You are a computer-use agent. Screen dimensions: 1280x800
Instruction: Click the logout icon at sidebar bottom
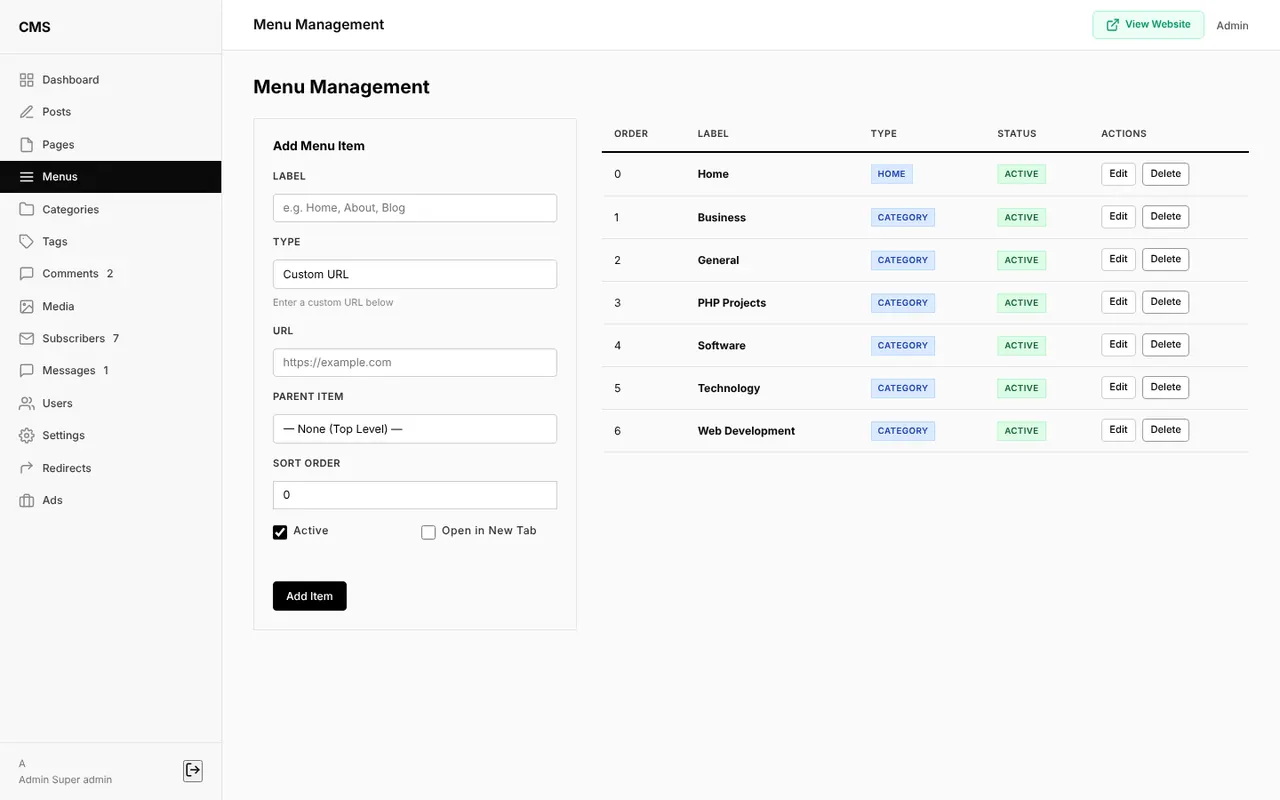point(193,770)
